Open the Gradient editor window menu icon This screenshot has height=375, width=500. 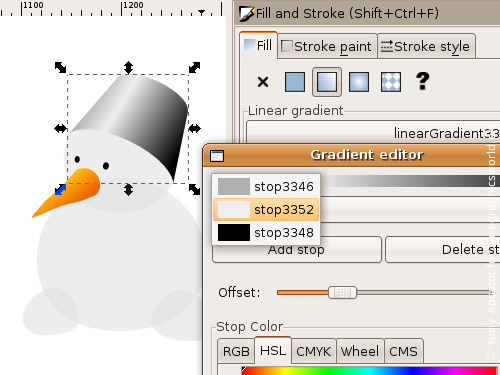[x=217, y=156]
